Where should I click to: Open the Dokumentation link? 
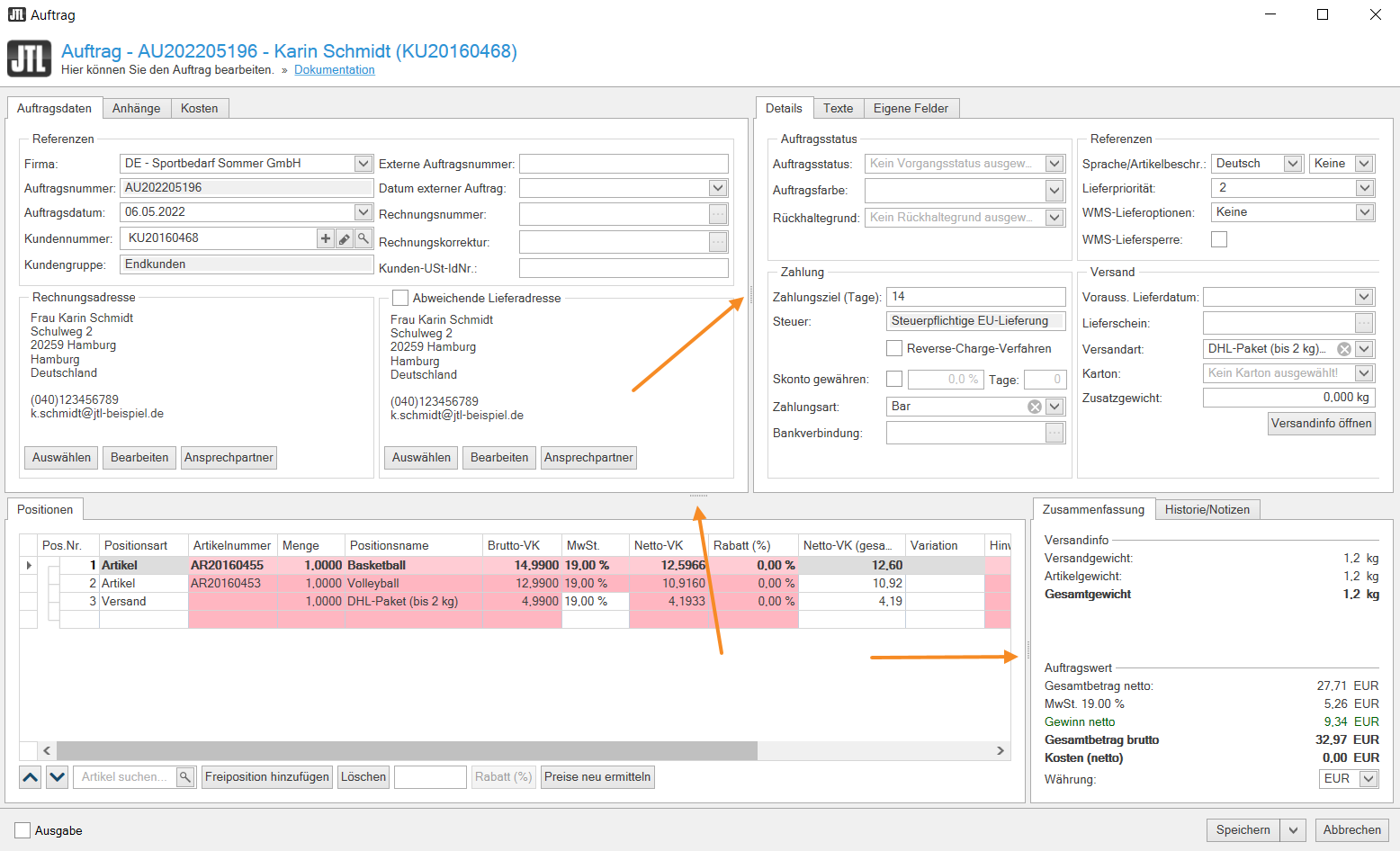click(x=334, y=70)
